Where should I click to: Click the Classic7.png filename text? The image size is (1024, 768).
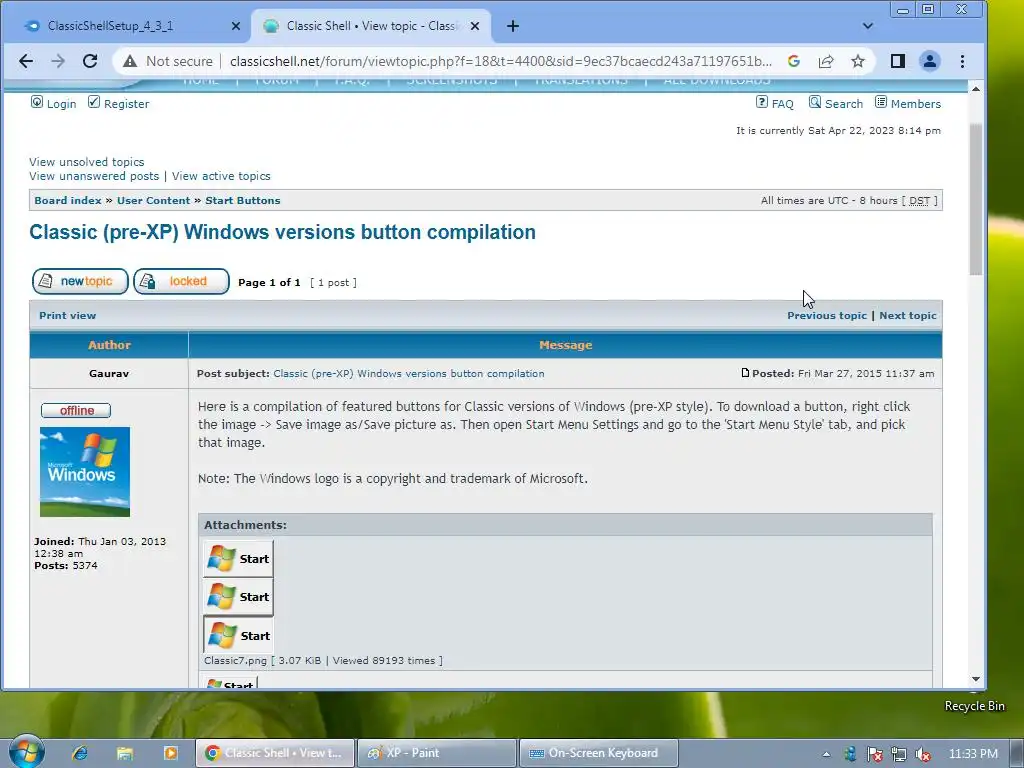pyautogui.click(x=235, y=660)
